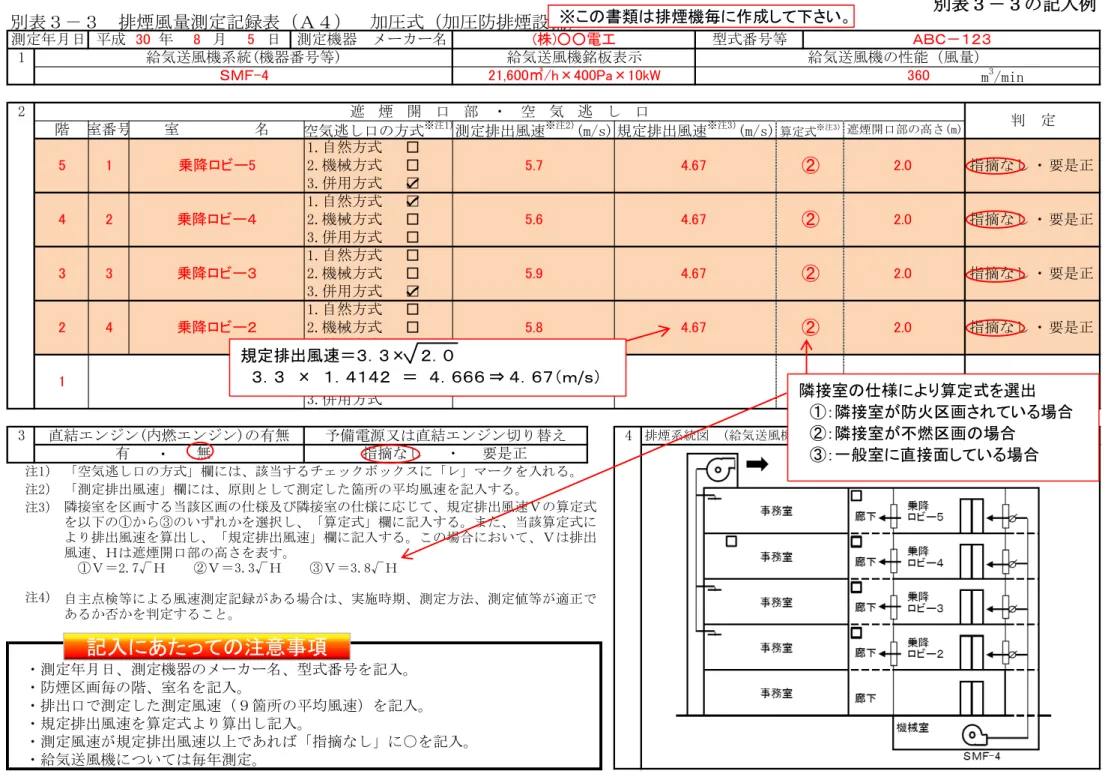
Task: Click the black right-pointing arrow beside the top fan
Action: point(757,464)
